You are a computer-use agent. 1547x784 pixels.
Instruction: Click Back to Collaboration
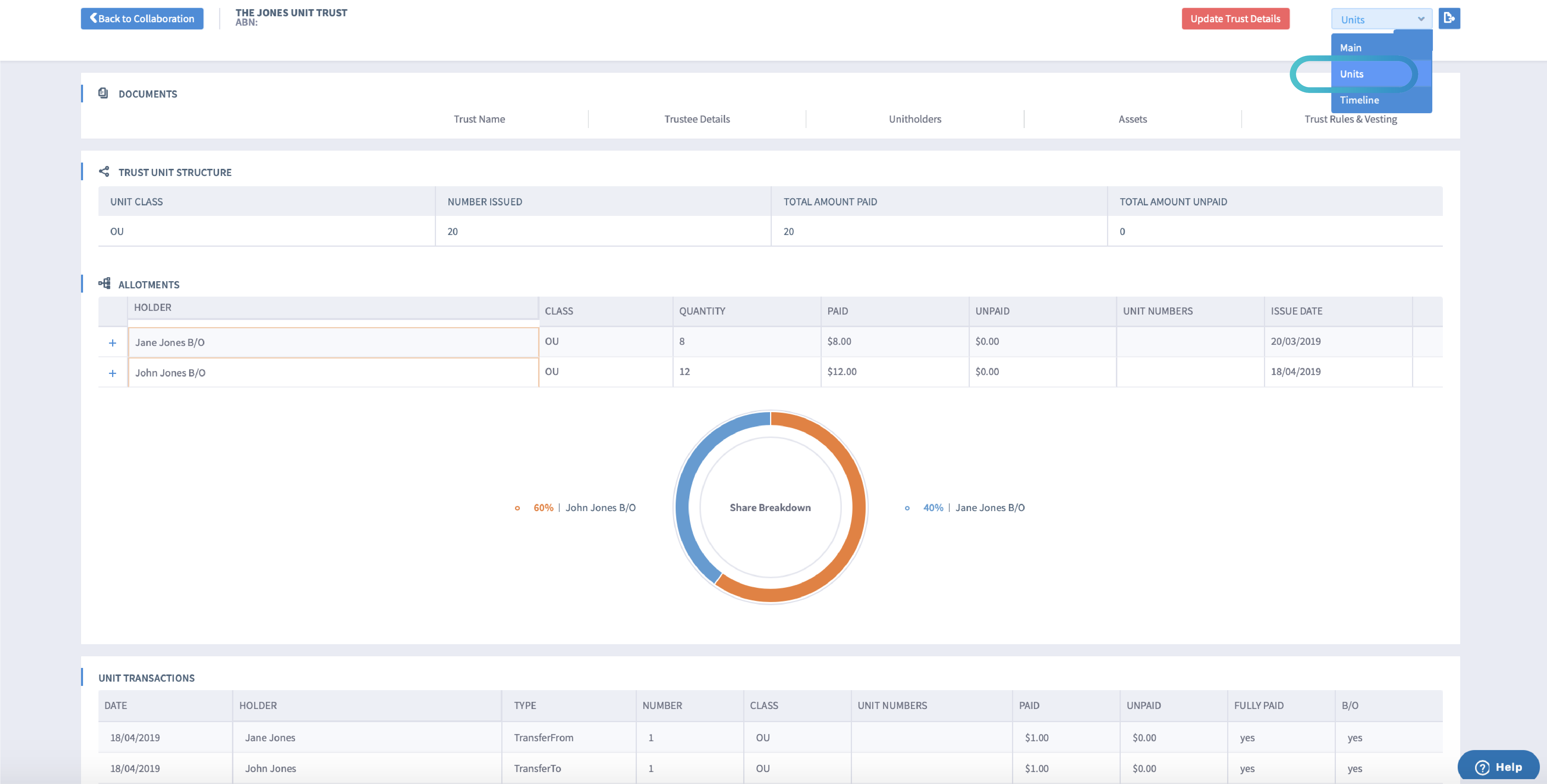tap(142, 18)
